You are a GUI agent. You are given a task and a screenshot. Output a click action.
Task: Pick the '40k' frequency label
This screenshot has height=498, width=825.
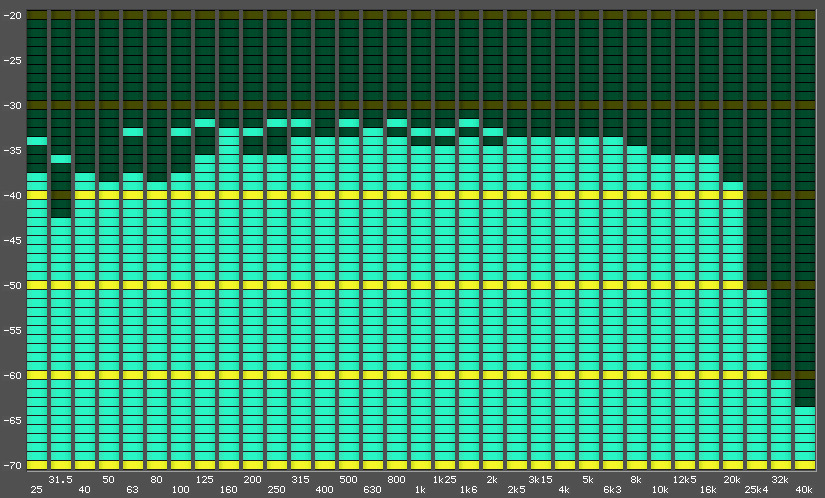(804, 490)
